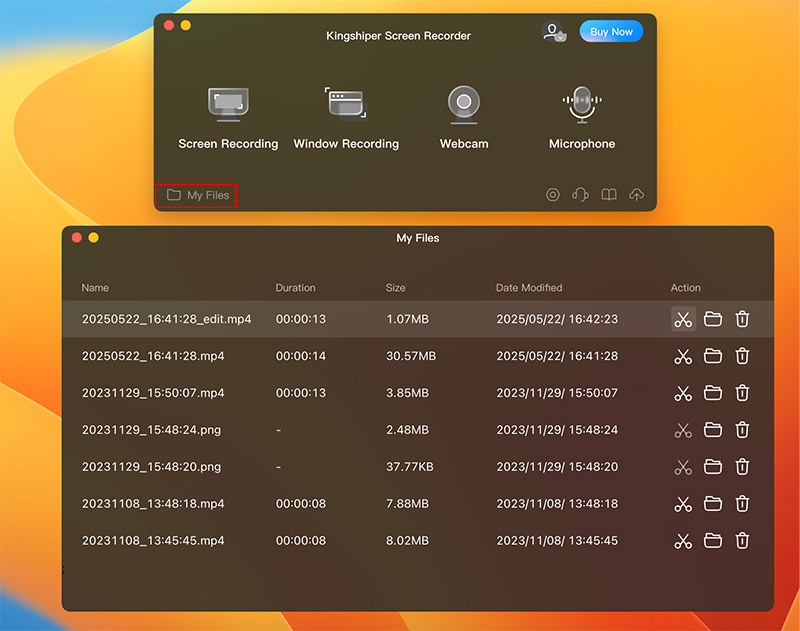Open the user account icon
800x631 pixels.
(553, 32)
